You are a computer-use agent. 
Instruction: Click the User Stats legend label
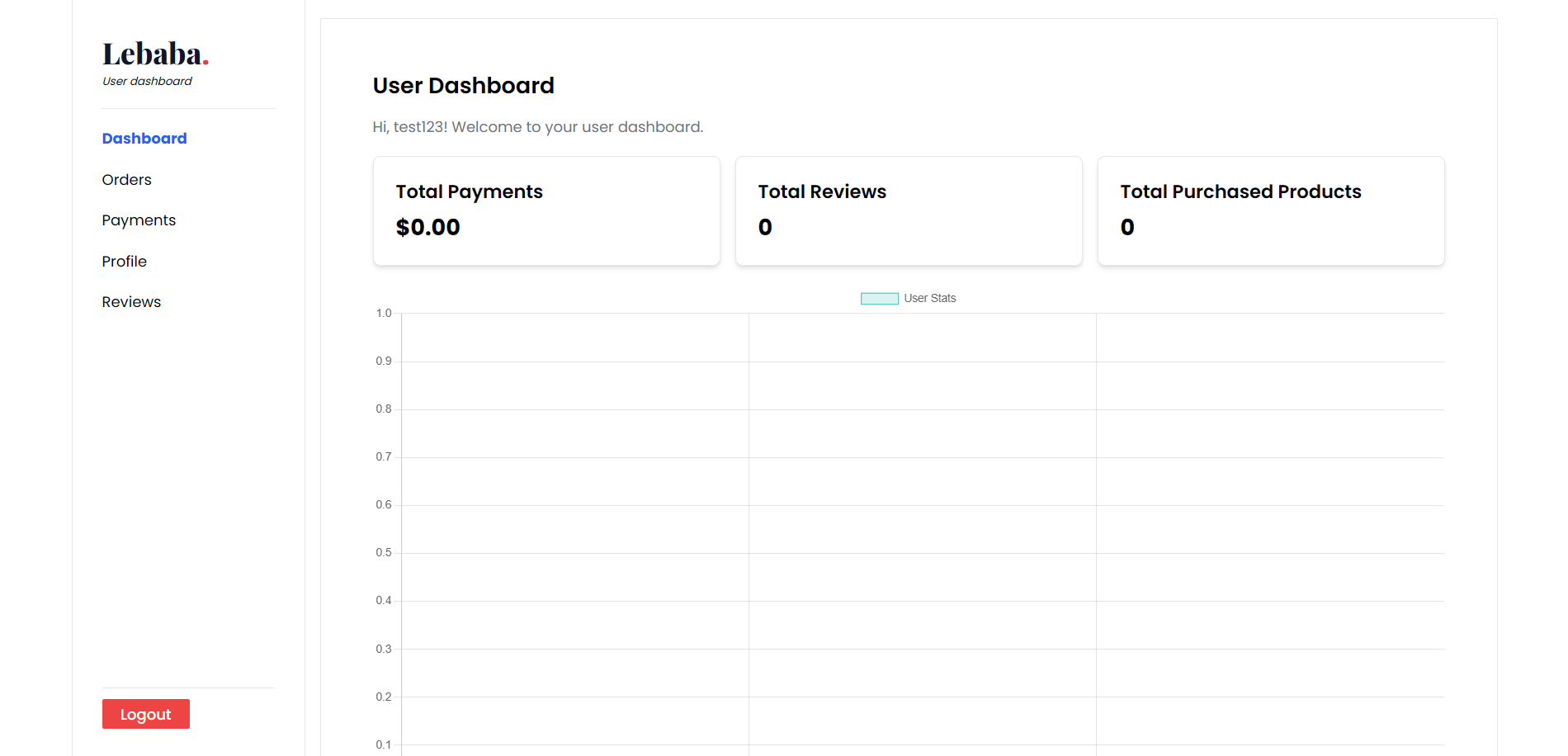tap(929, 299)
